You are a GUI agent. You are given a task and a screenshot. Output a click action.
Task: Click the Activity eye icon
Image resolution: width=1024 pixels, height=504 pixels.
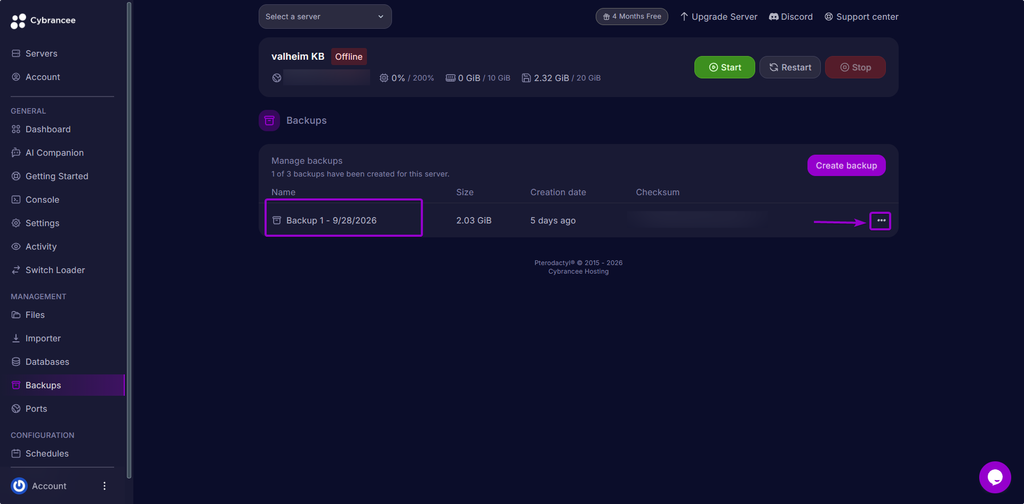[x=16, y=247]
